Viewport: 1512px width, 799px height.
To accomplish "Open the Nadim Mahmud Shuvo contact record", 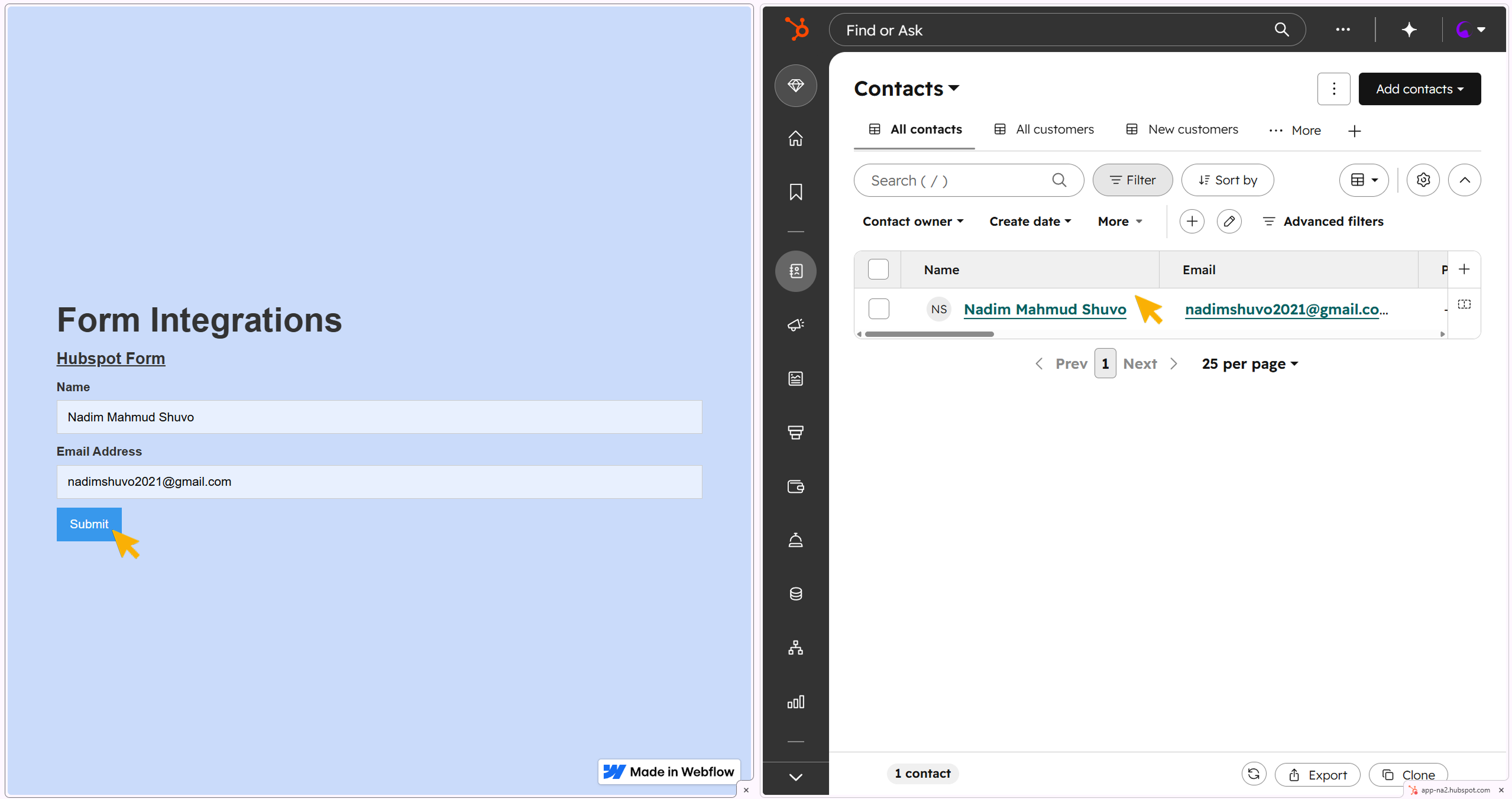I will 1045,309.
